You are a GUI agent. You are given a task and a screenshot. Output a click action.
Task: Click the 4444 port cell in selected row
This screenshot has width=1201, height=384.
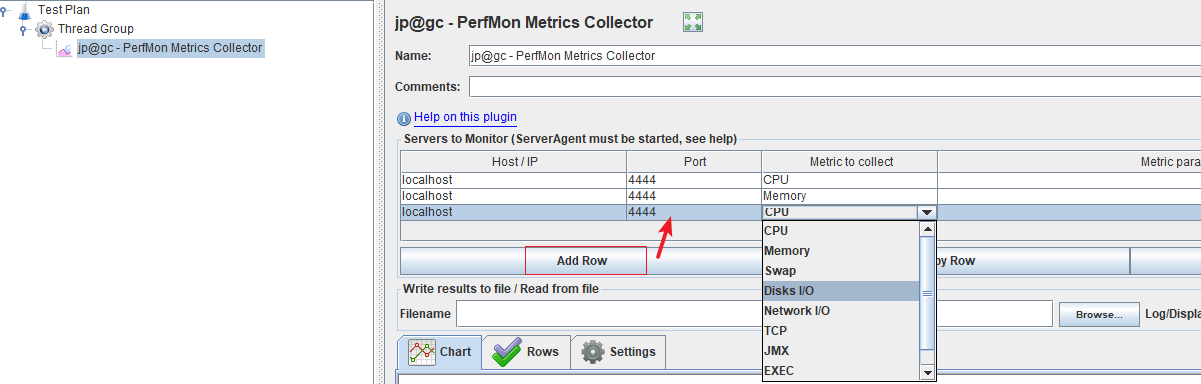coord(694,212)
